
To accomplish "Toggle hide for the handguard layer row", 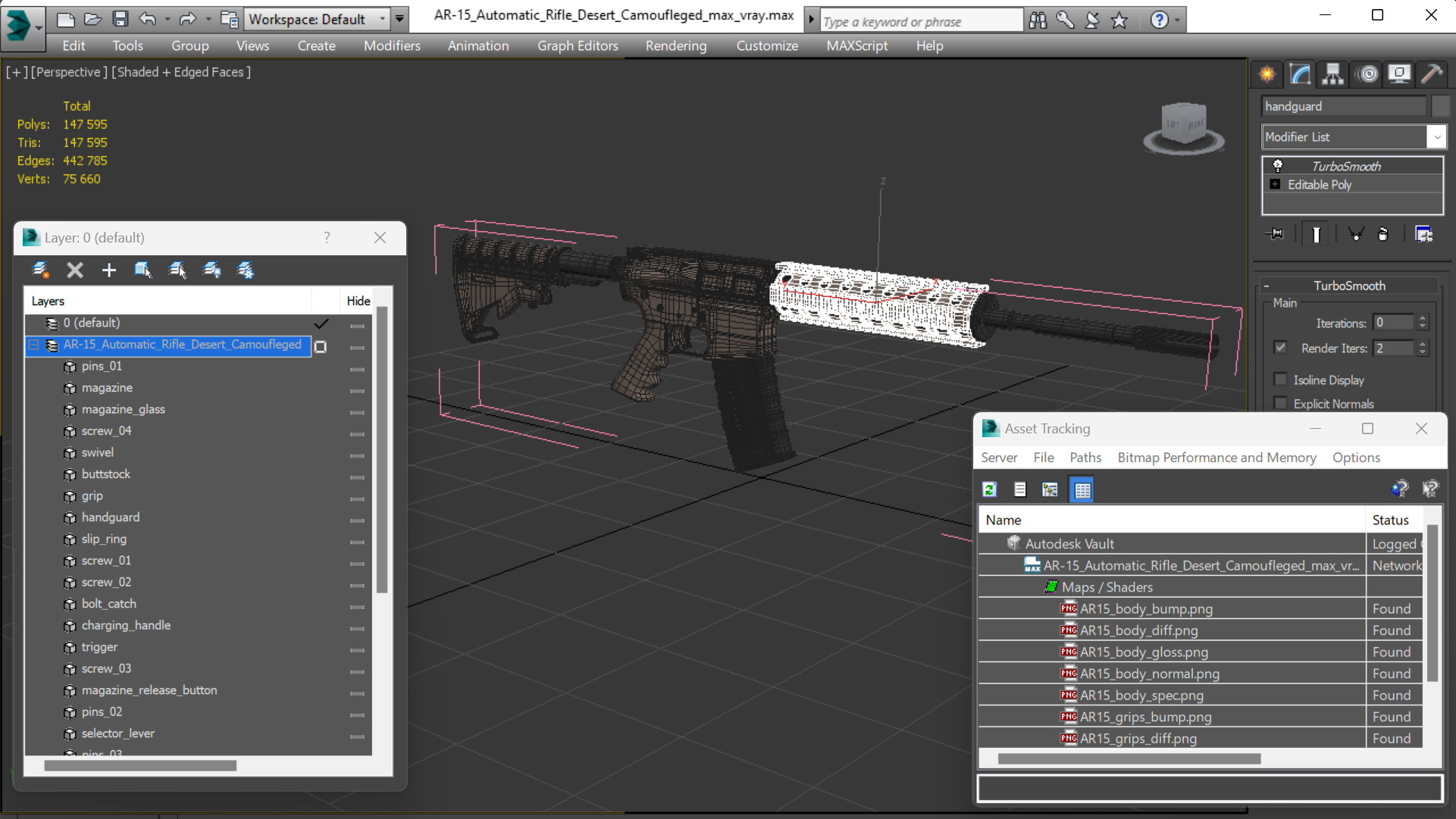I will pos(357,520).
